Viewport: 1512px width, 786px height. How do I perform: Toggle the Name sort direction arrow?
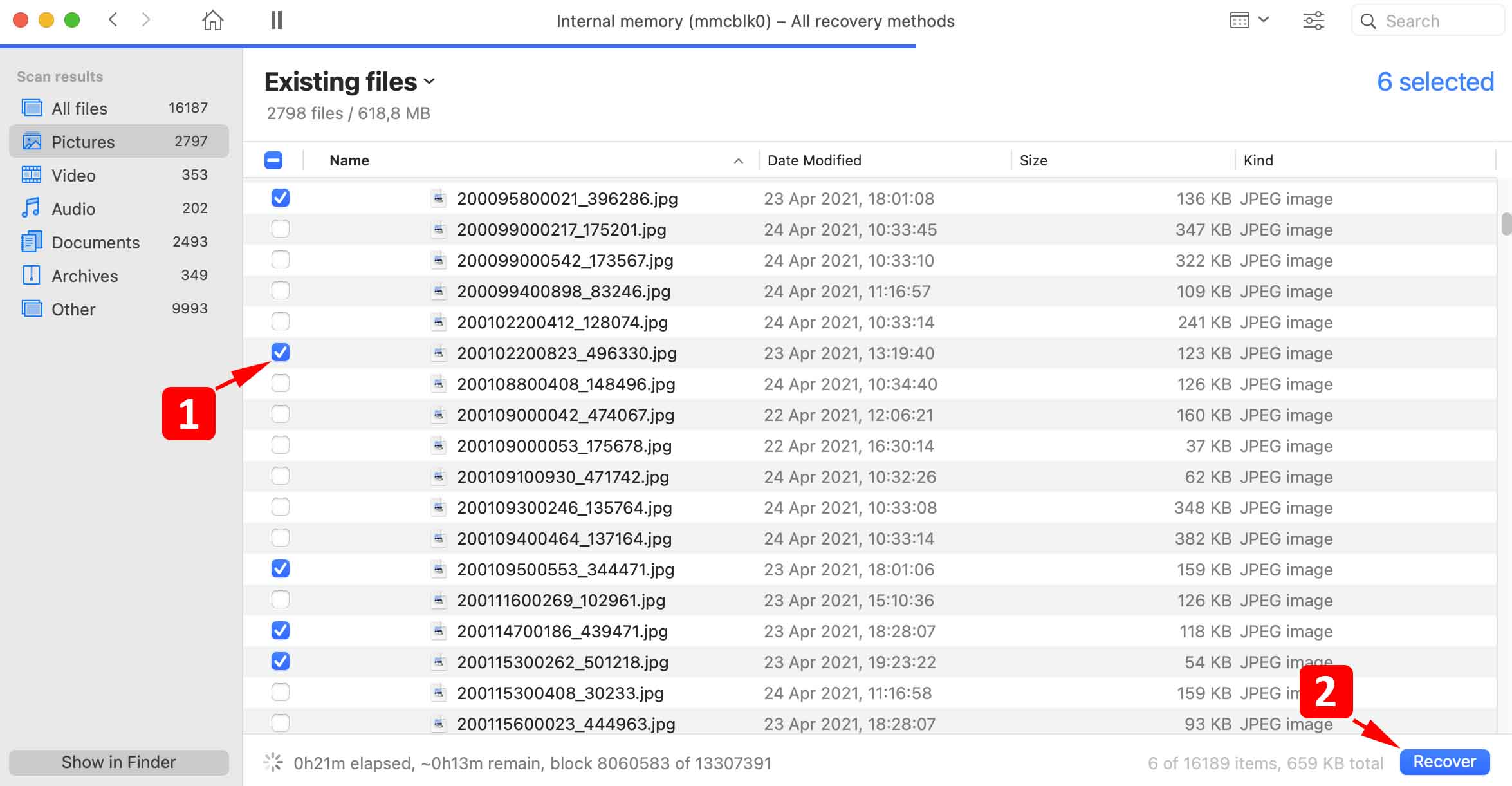click(x=739, y=161)
